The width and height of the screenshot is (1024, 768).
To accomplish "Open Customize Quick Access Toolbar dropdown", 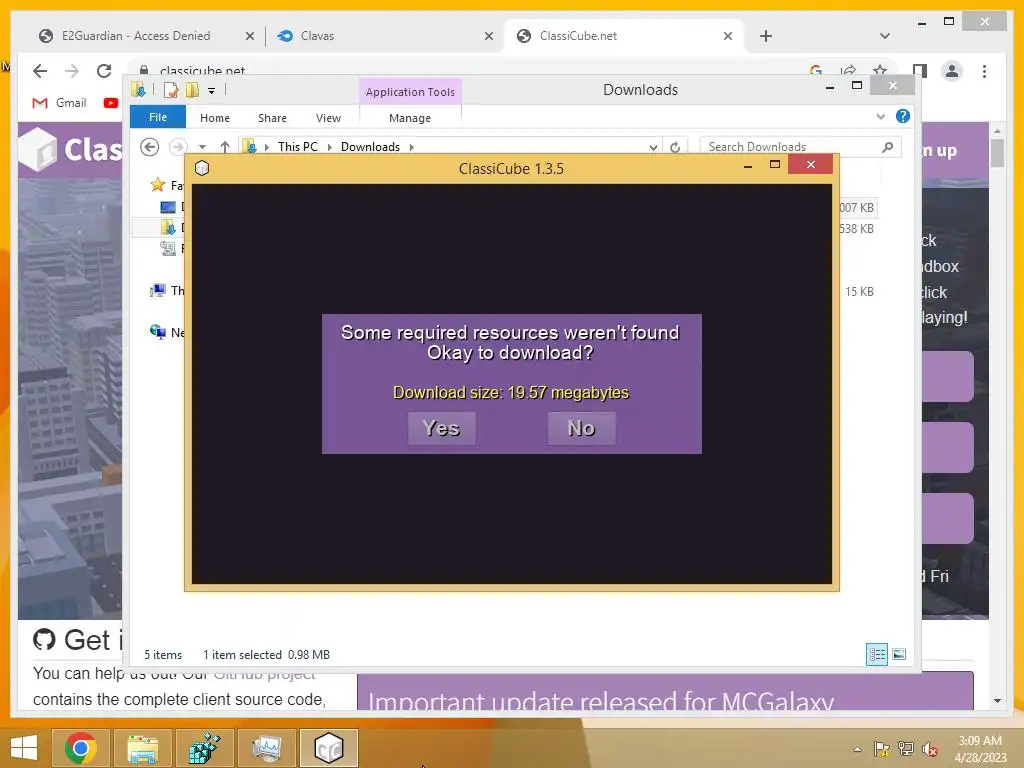I will [x=212, y=91].
